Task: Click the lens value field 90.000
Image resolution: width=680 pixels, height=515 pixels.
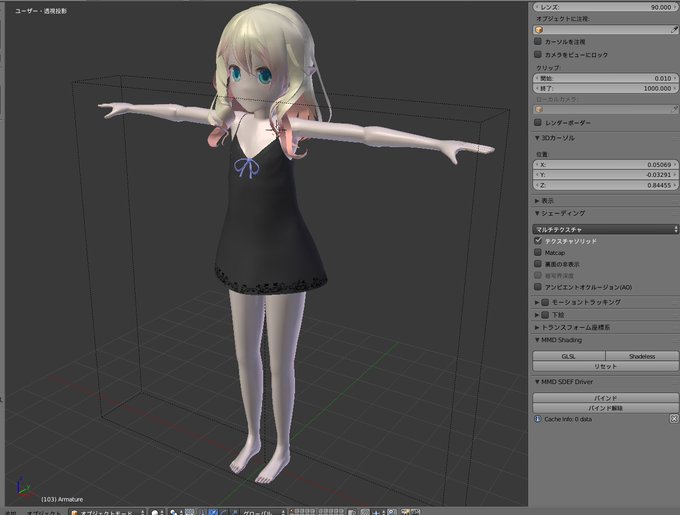Action: pos(605,7)
